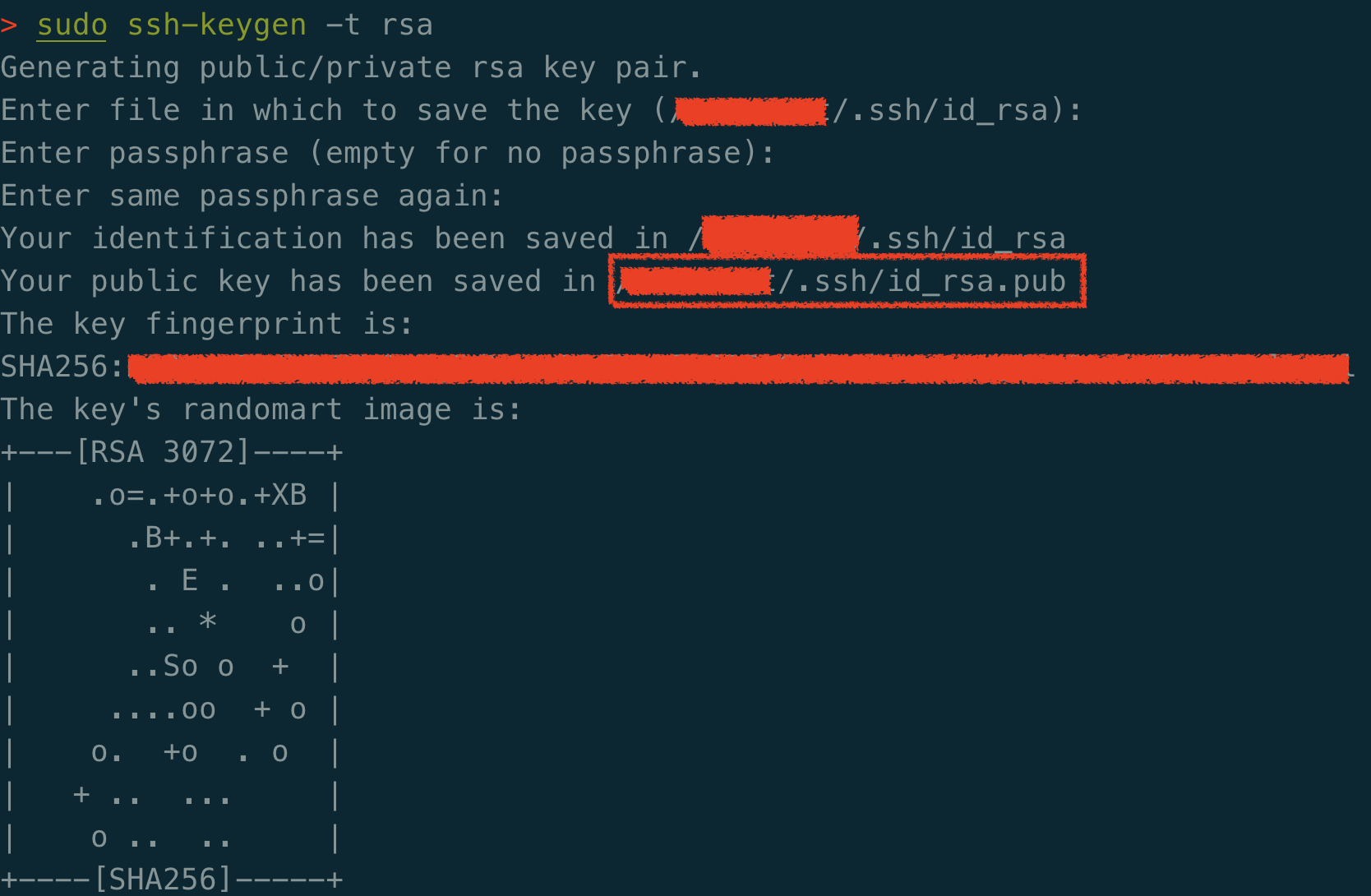Image resolution: width=1371 pixels, height=896 pixels.
Task: Click the 'Generating public/private rsa key pair' line
Action: 351,68
